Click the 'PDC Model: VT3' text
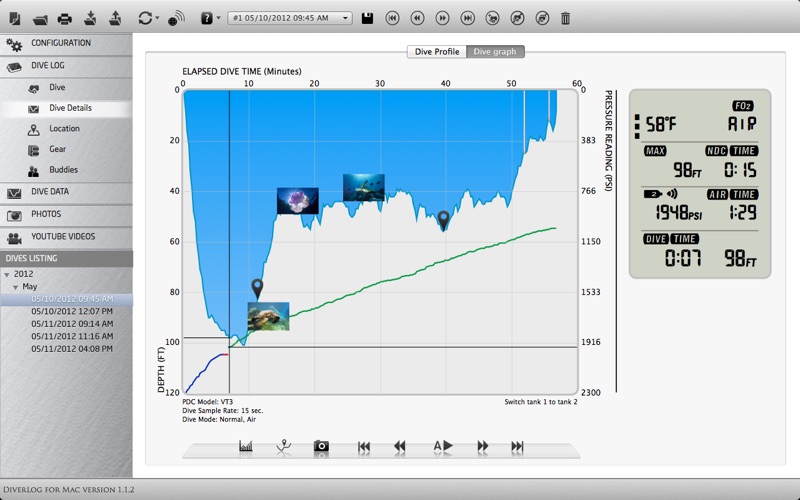 208,402
